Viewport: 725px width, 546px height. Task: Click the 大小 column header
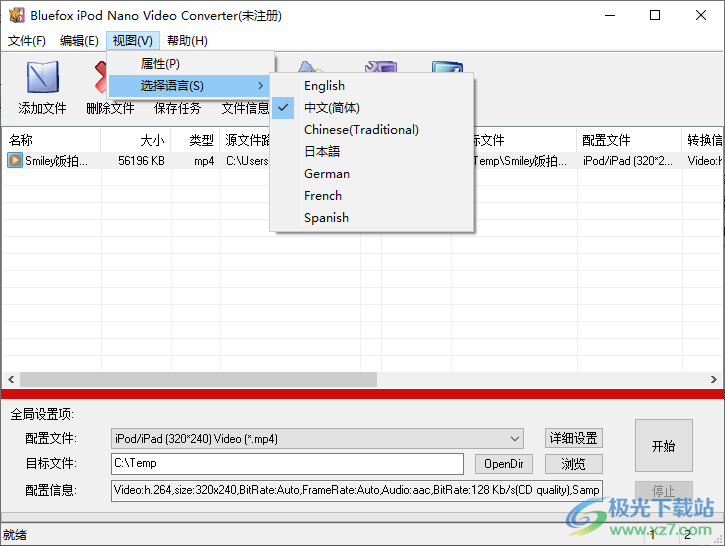coord(136,140)
